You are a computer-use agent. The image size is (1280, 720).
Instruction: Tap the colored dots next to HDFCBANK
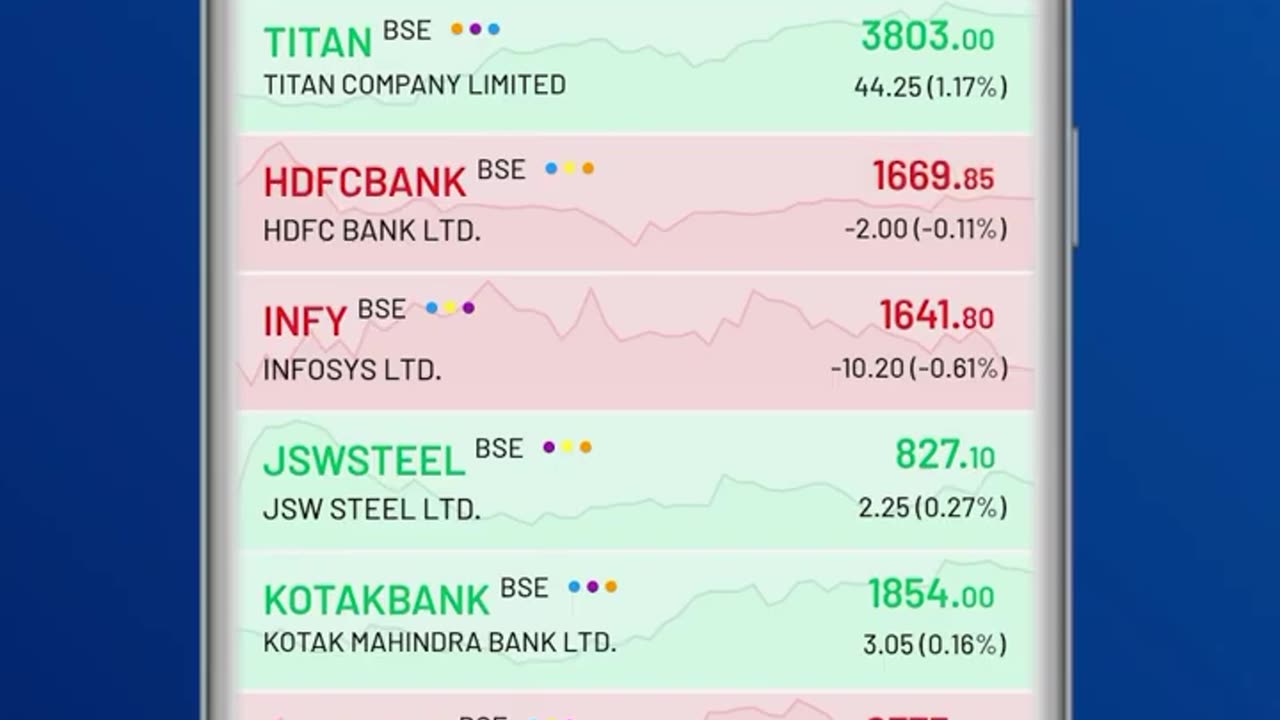click(569, 168)
